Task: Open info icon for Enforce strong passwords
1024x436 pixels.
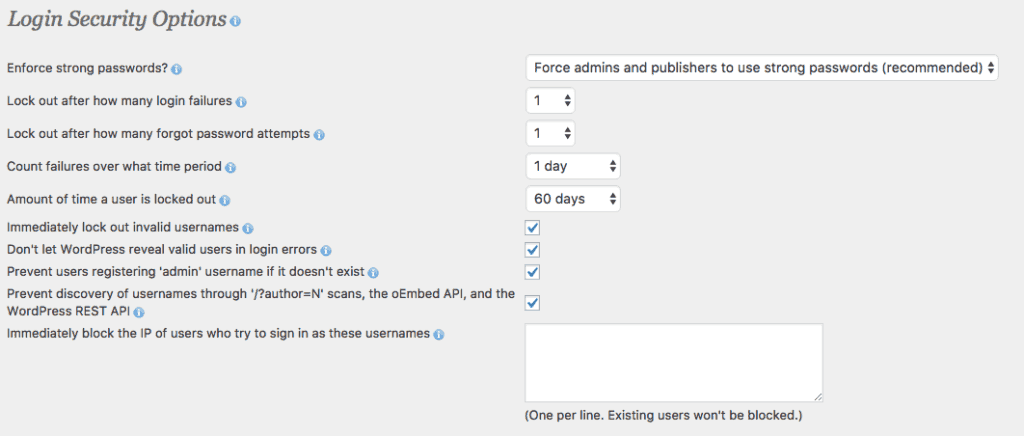Action: pyautogui.click(x=176, y=69)
